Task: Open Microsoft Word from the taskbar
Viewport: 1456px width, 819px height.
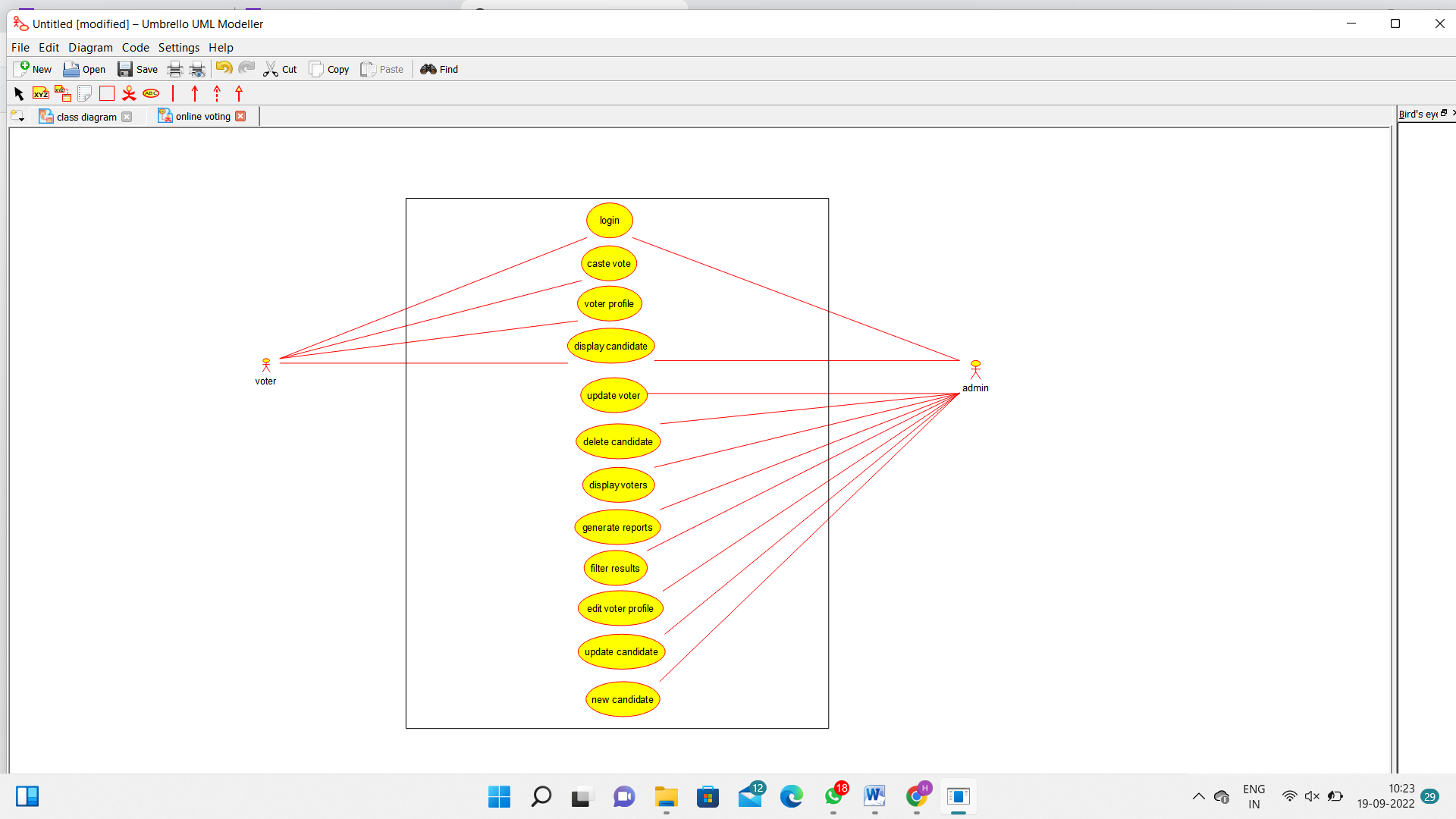Action: click(x=874, y=796)
